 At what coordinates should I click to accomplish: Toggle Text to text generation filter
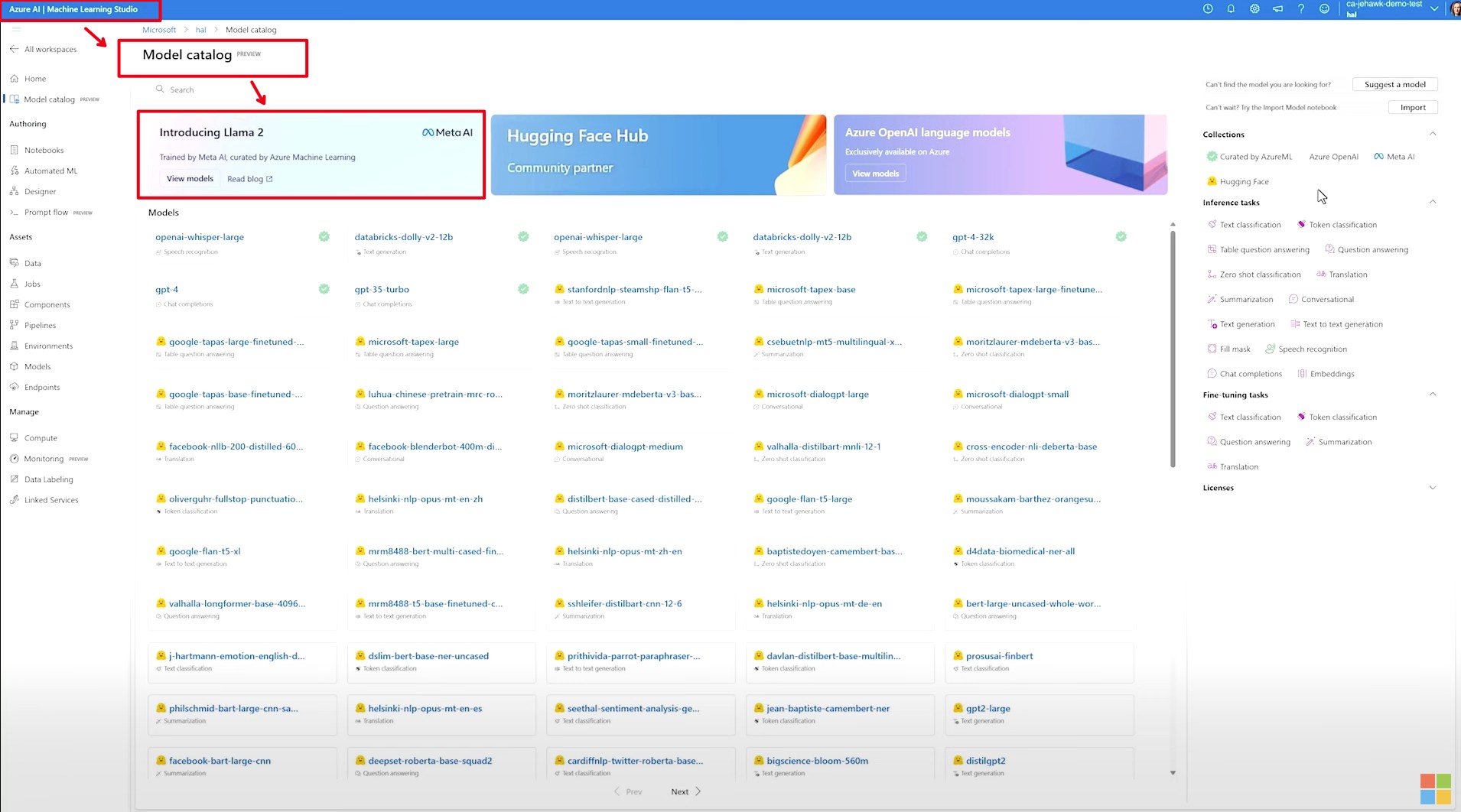click(x=1336, y=324)
